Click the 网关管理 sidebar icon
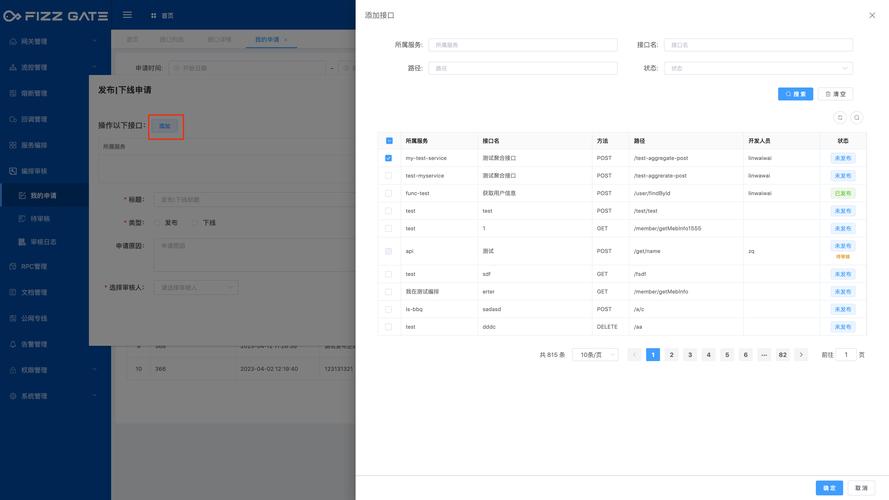 coord(13,41)
